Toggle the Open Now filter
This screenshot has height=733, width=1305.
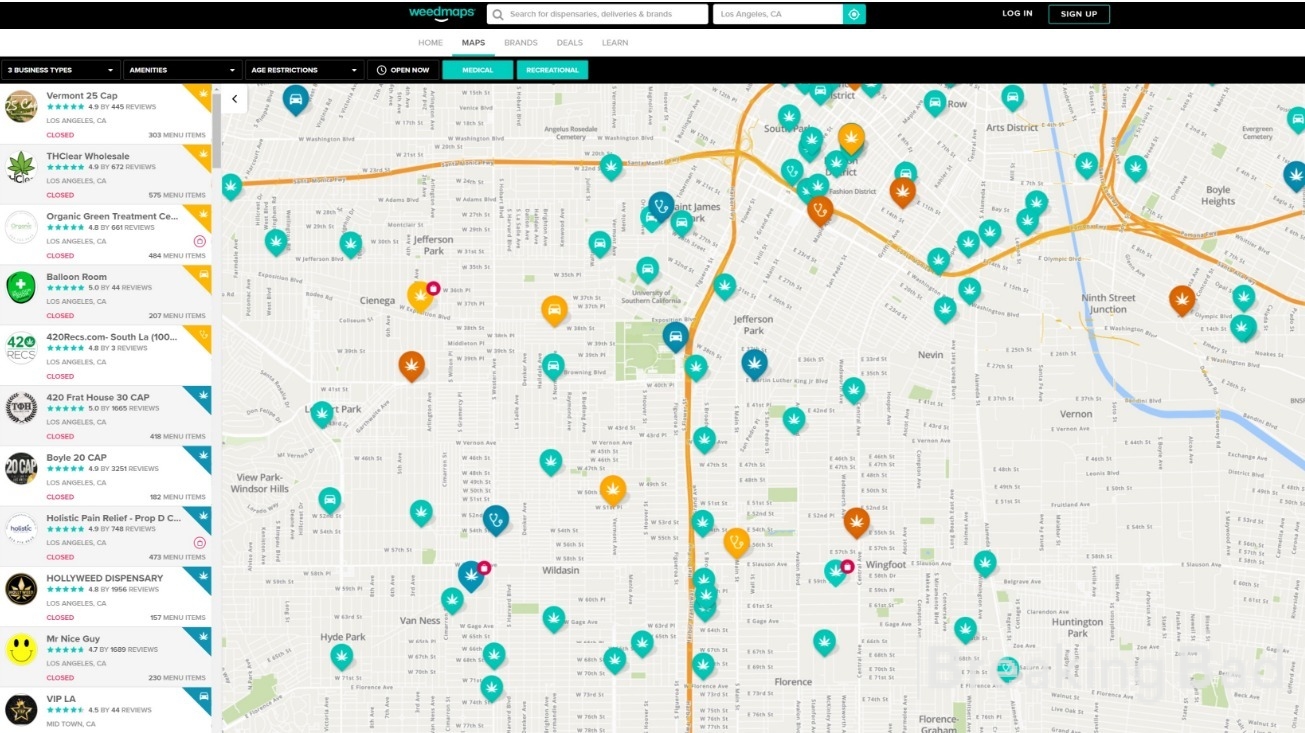tap(403, 70)
